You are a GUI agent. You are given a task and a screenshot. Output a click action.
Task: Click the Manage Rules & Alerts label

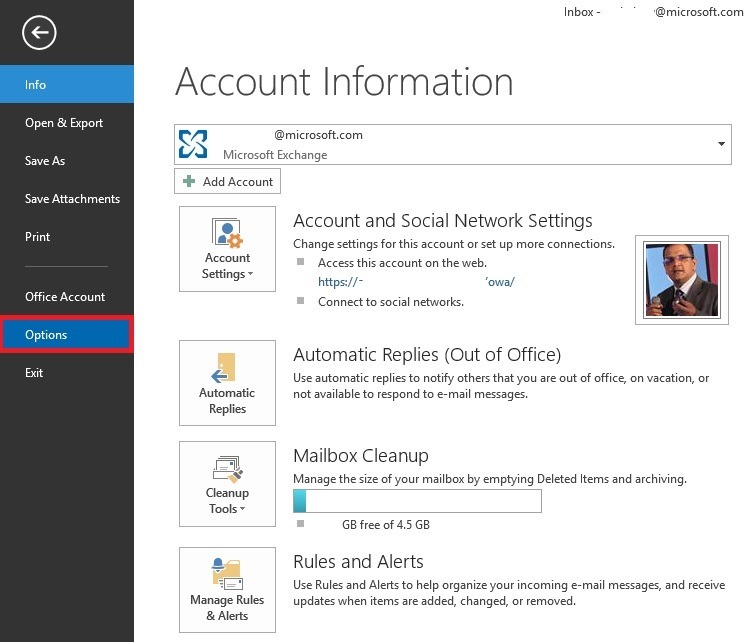pyautogui.click(x=227, y=607)
